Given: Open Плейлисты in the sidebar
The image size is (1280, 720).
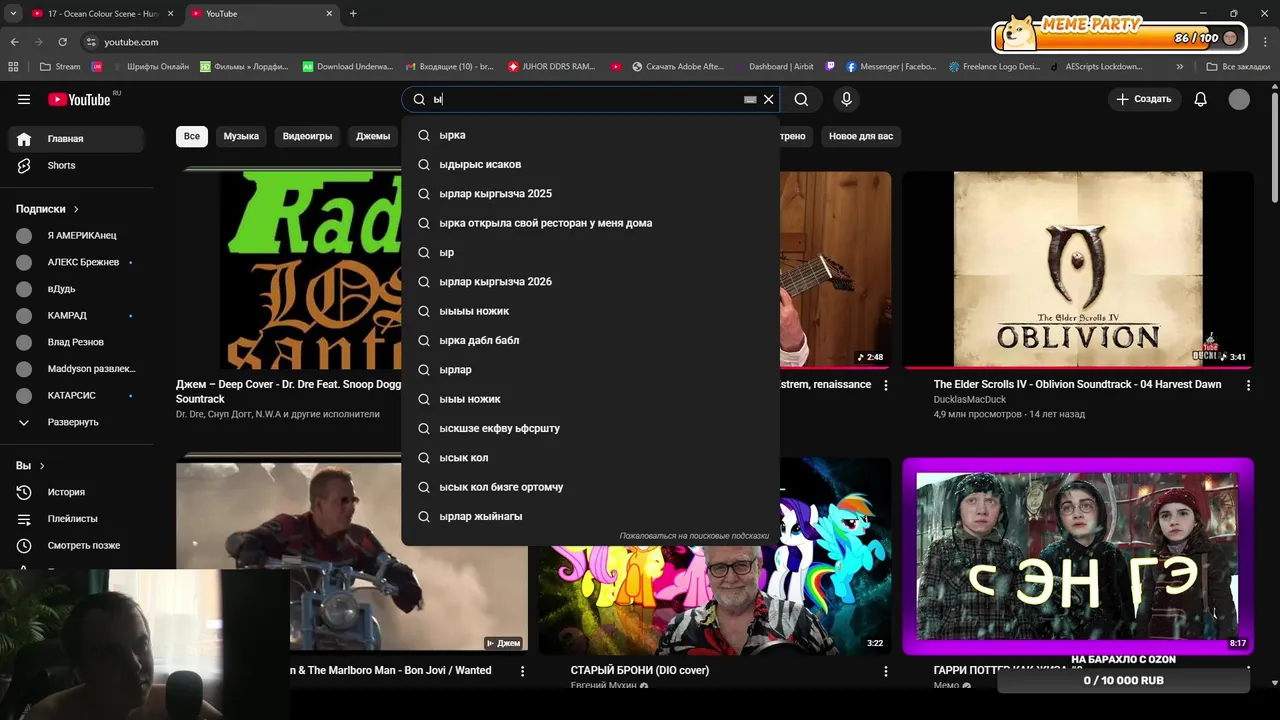Looking at the screenshot, I should pyautogui.click(x=77, y=519).
